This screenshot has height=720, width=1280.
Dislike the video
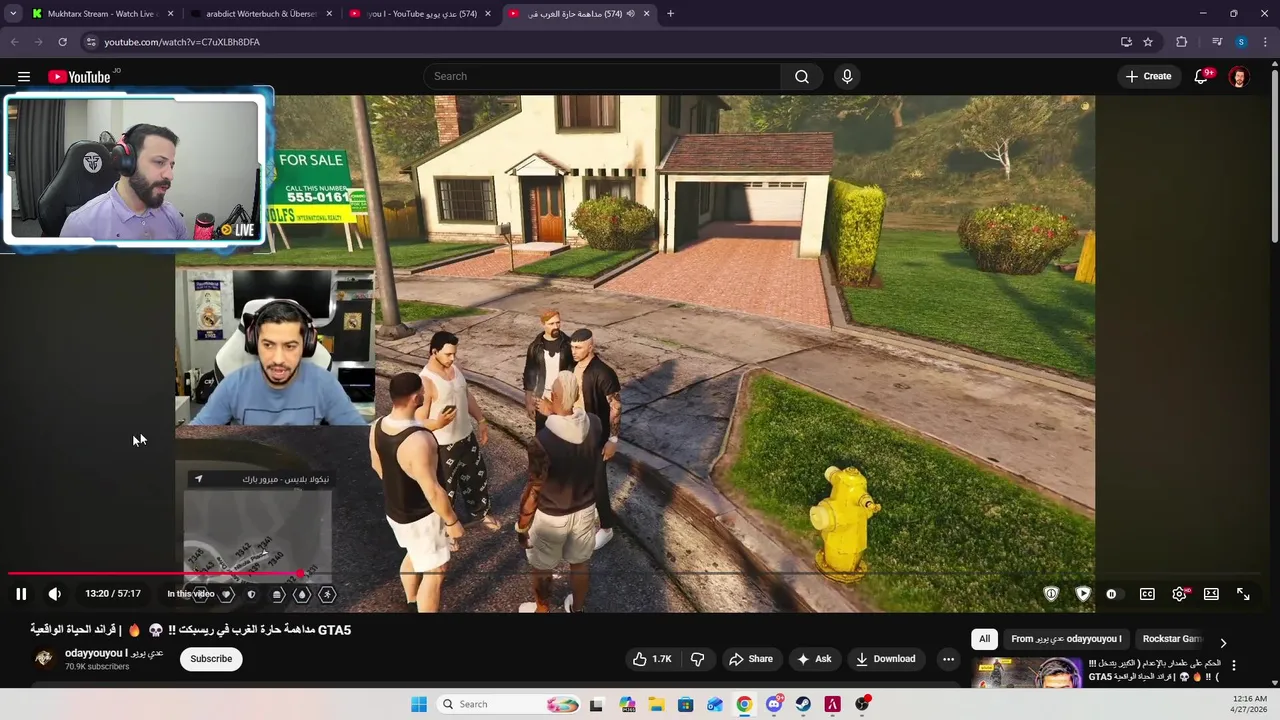698,659
